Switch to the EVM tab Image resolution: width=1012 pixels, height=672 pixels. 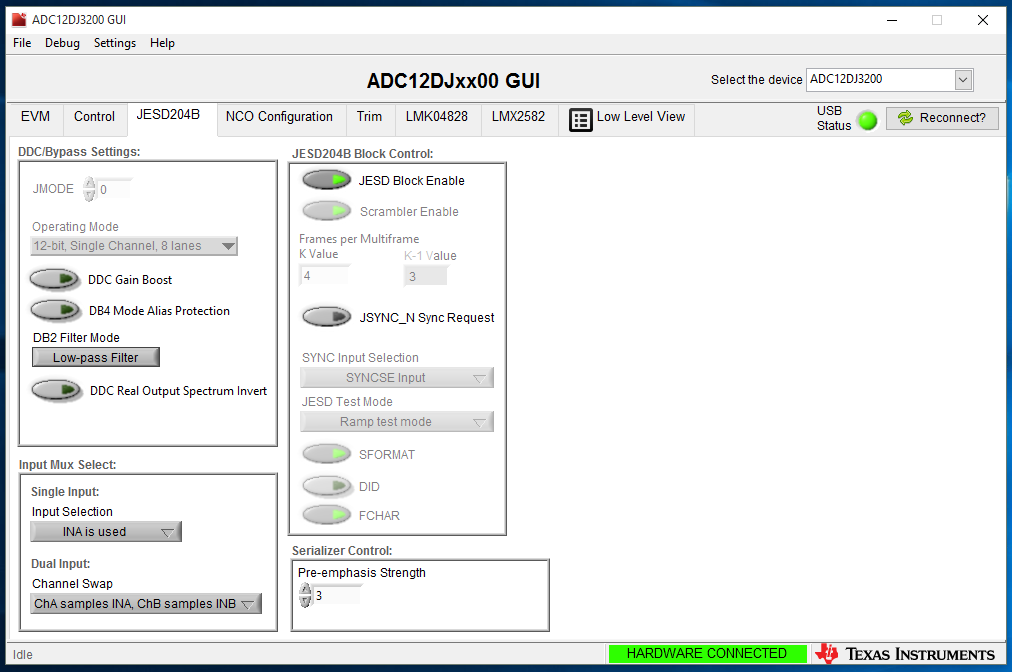click(x=35, y=117)
